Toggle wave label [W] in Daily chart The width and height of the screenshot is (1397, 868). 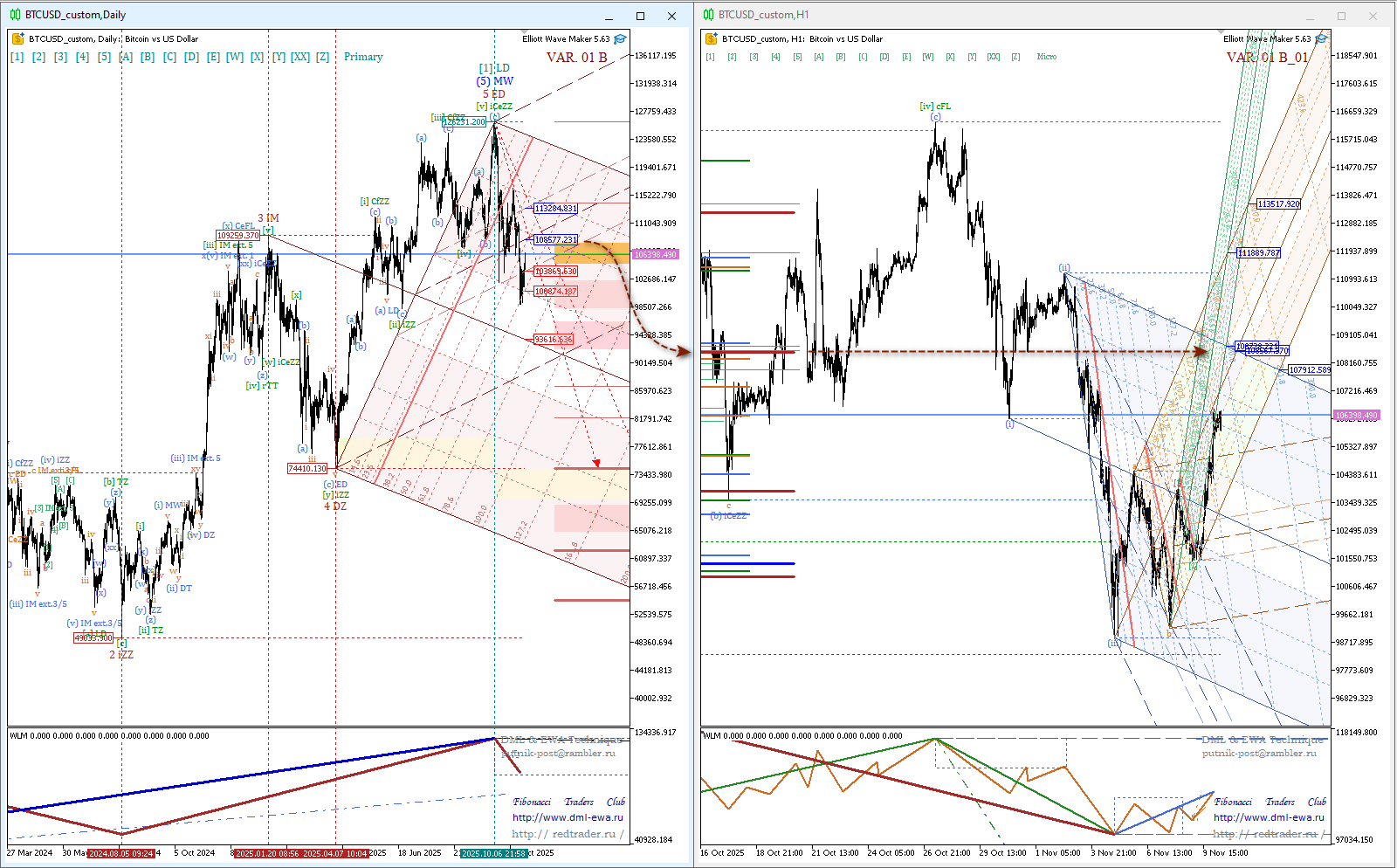pos(234,57)
